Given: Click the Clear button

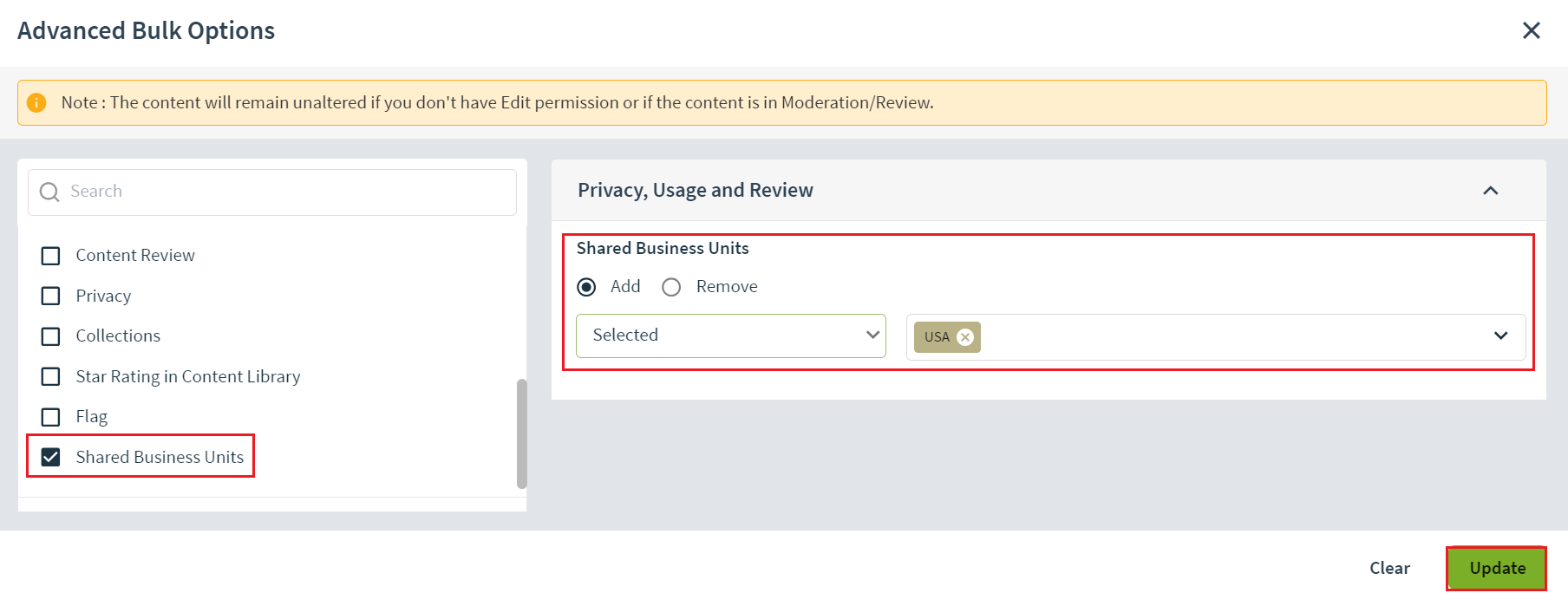Looking at the screenshot, I should click(x=1389, y=568).
